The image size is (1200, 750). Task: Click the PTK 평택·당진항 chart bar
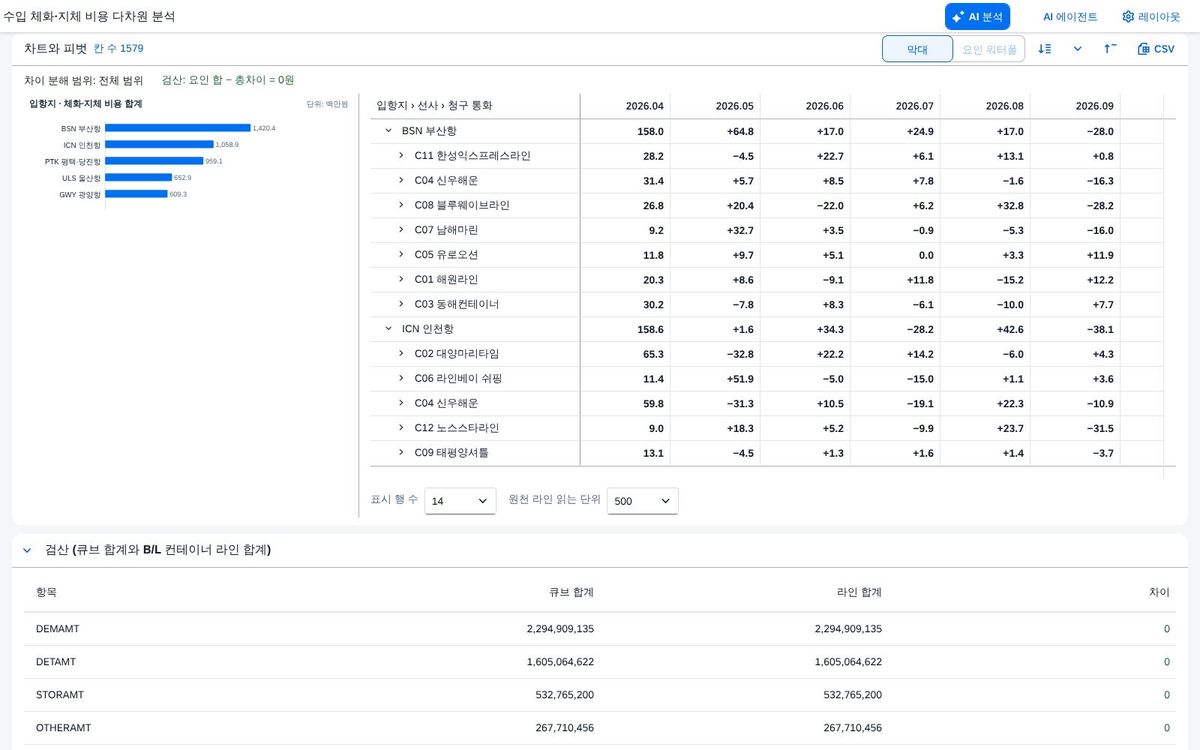tap(154, 161)
